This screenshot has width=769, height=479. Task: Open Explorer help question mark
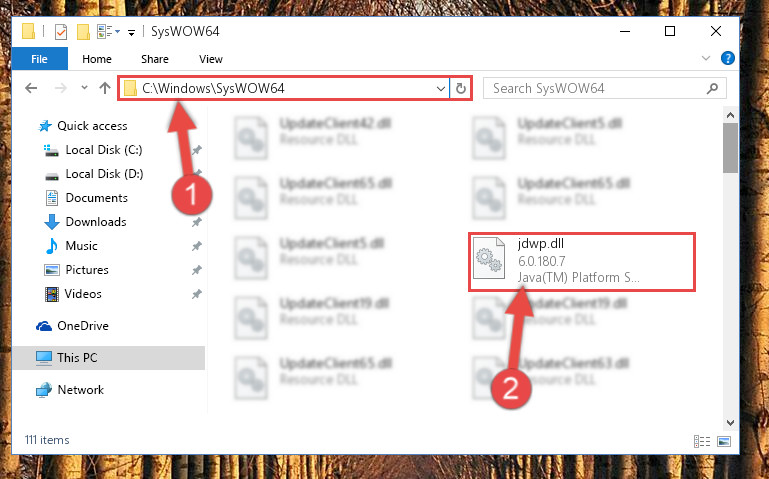728,58
